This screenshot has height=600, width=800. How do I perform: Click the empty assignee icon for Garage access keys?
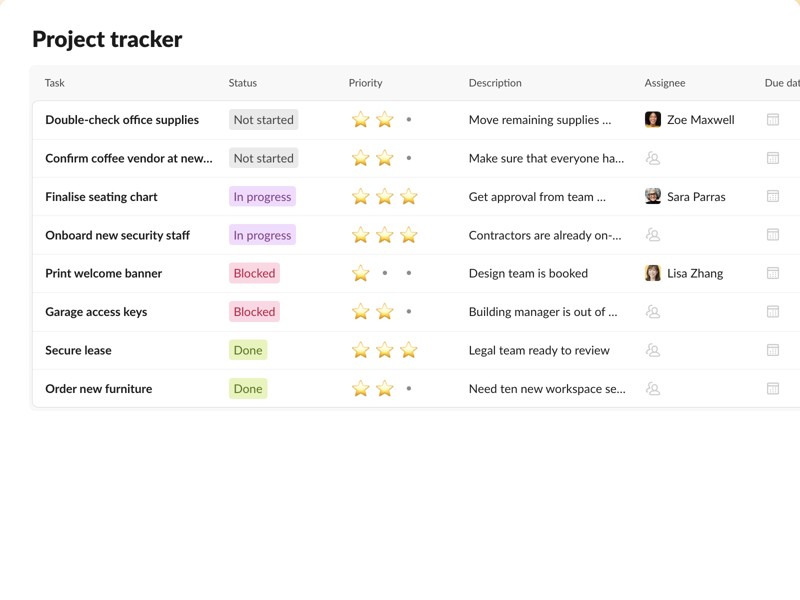pos(653,312)
